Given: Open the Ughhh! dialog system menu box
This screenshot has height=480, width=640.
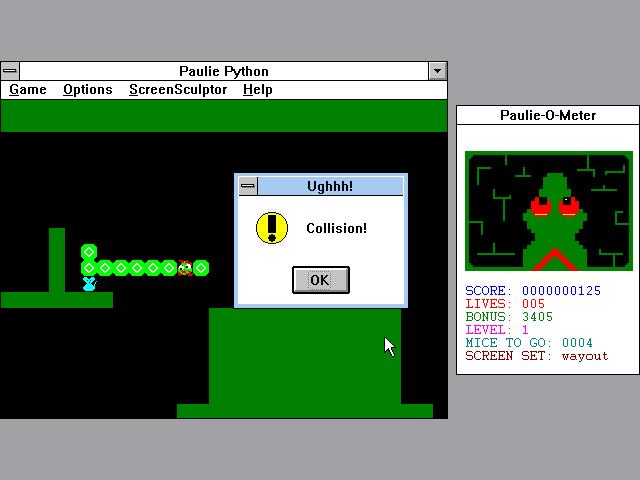Looking at the screenshot, I should (x=248, y=186).
